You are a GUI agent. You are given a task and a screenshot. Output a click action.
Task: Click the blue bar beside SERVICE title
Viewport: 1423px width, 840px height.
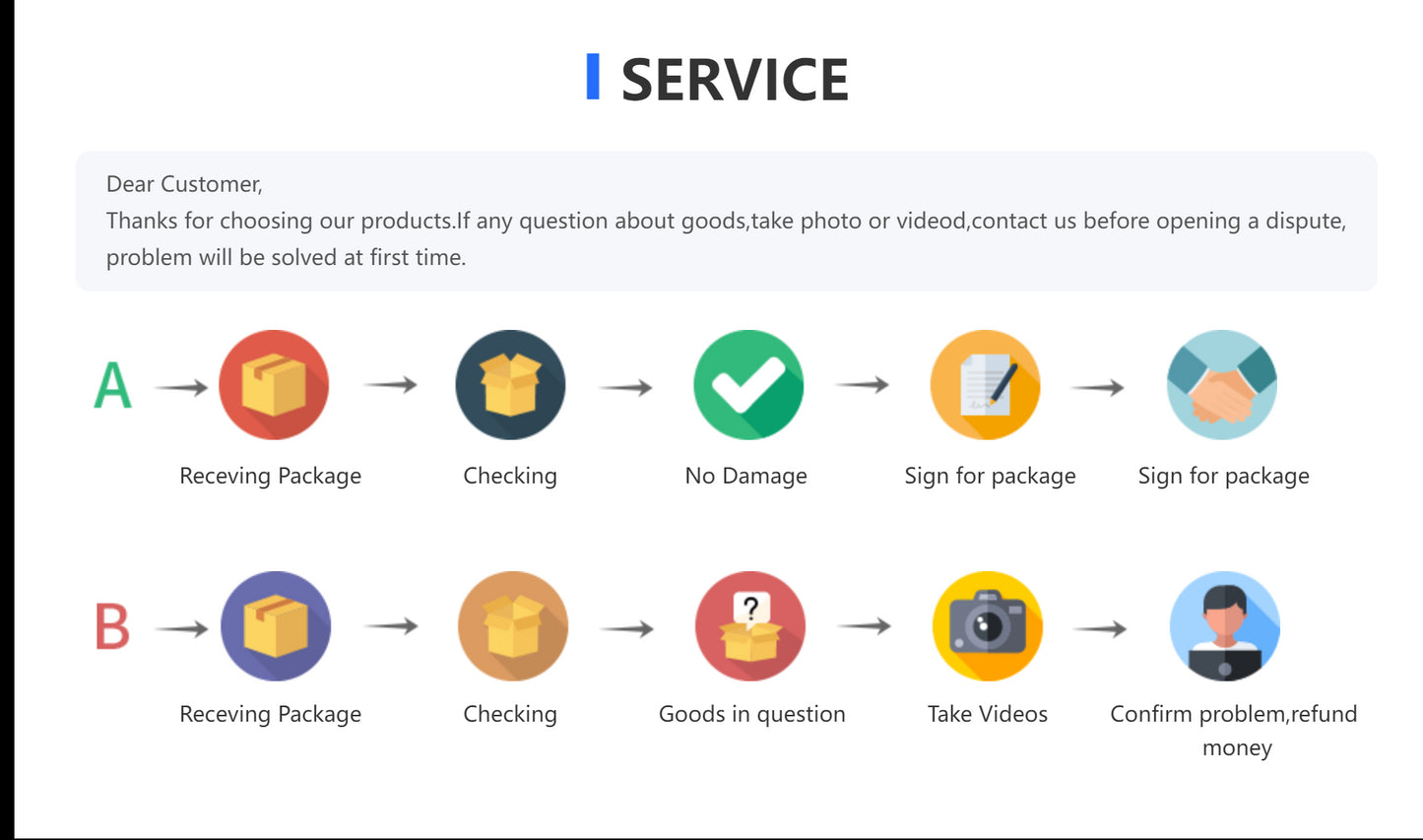coord(593,77)
